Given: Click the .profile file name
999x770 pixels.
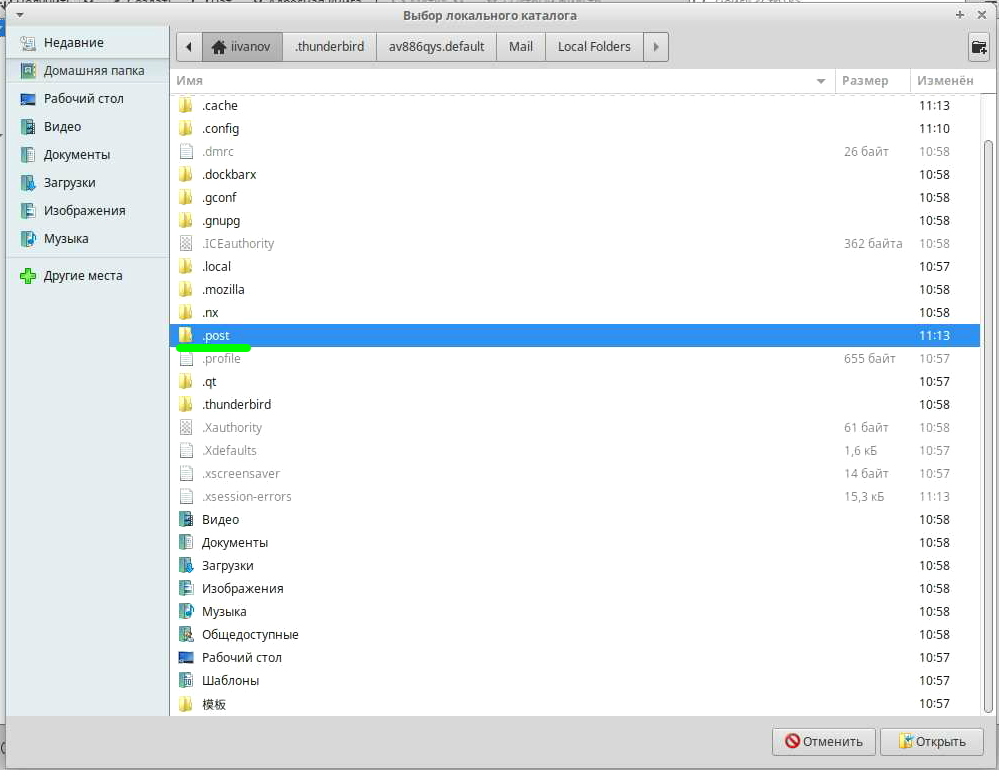Looking at the screenshot, I should click(222, 359).
